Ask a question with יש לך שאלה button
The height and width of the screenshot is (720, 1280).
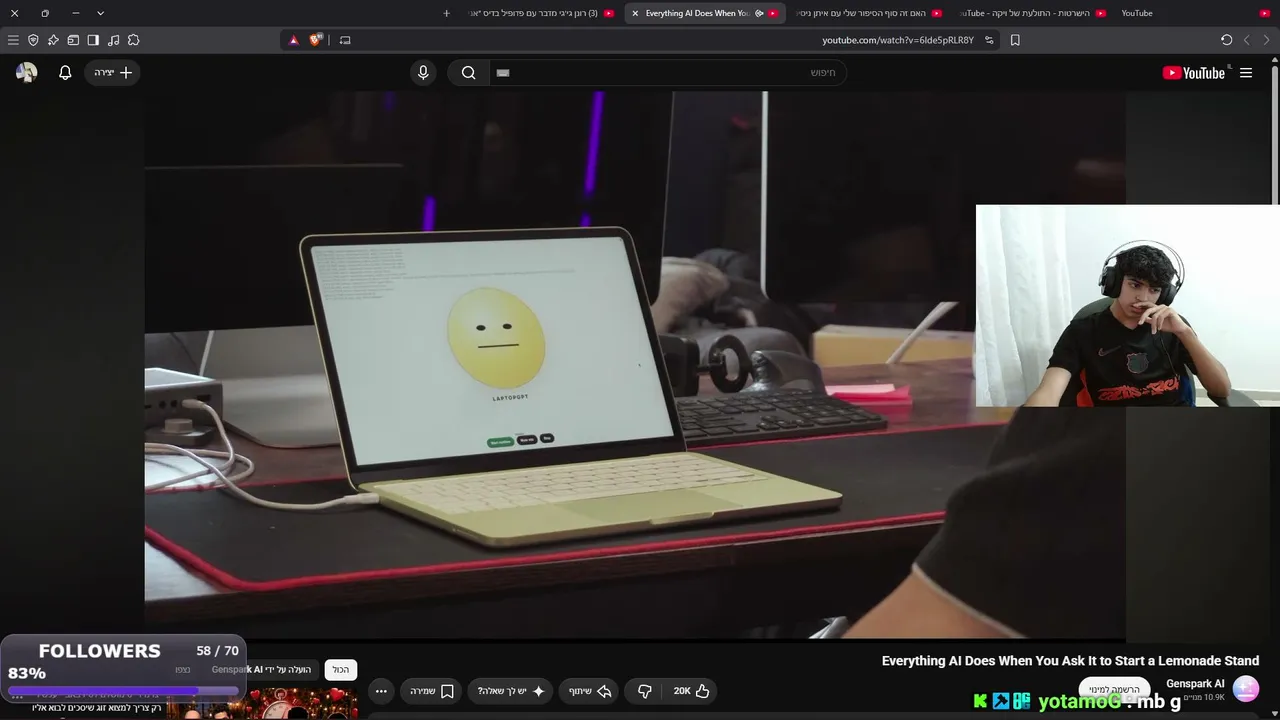[510, 691]
